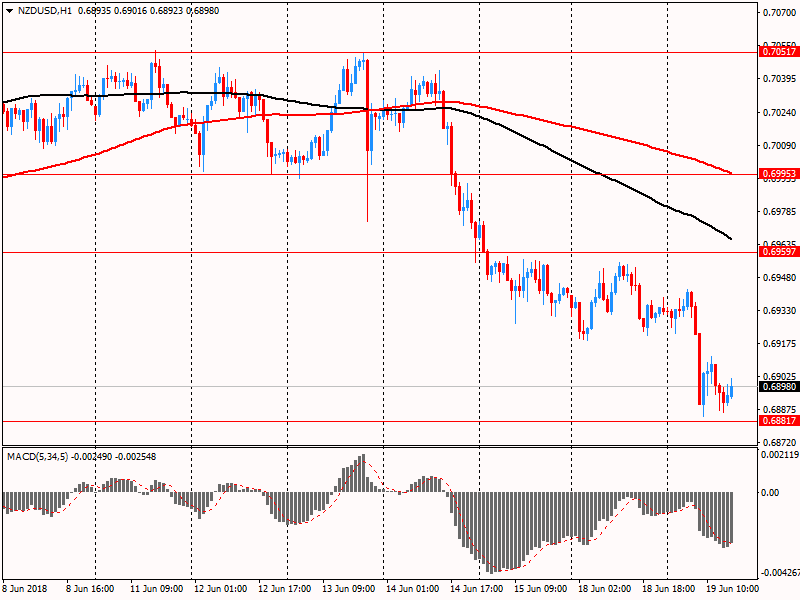Viewport: 800px width, 600px height.
Task: Click the 14 Jun 17:00 time label
Action: [477, 588]
